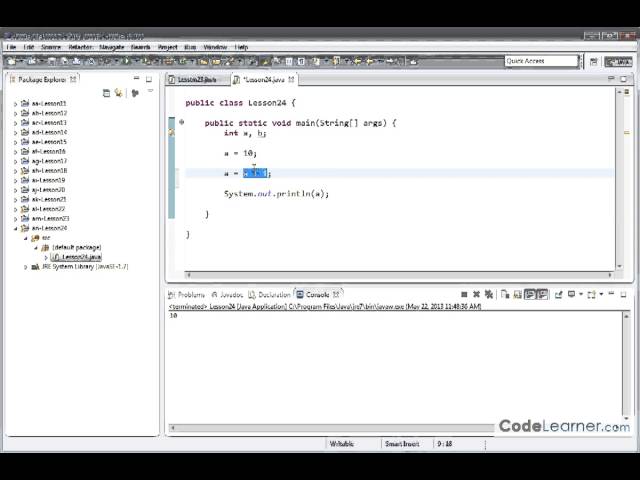
Task: Maximize the Console panel
Action: (623, 294)
